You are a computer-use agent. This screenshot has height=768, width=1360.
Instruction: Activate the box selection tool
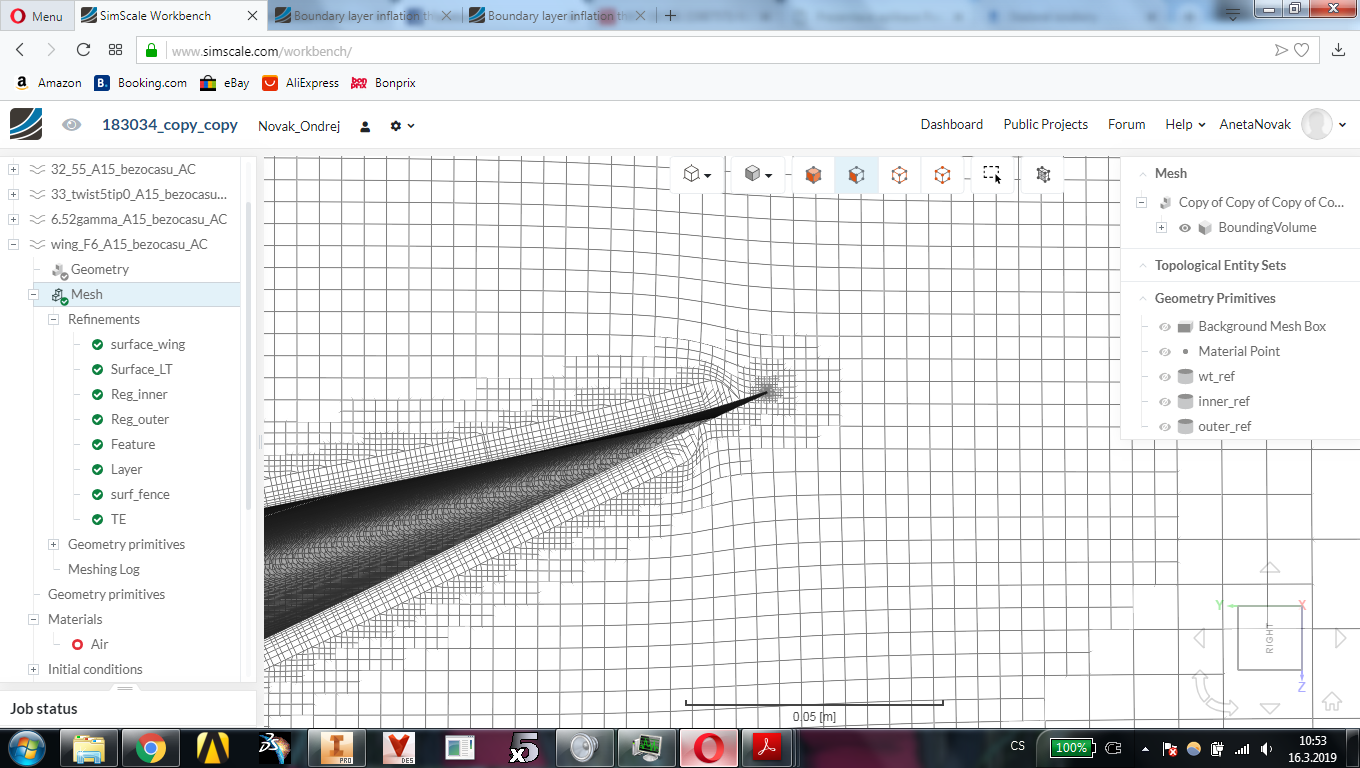pyautogui.click(x=992, y=174)
